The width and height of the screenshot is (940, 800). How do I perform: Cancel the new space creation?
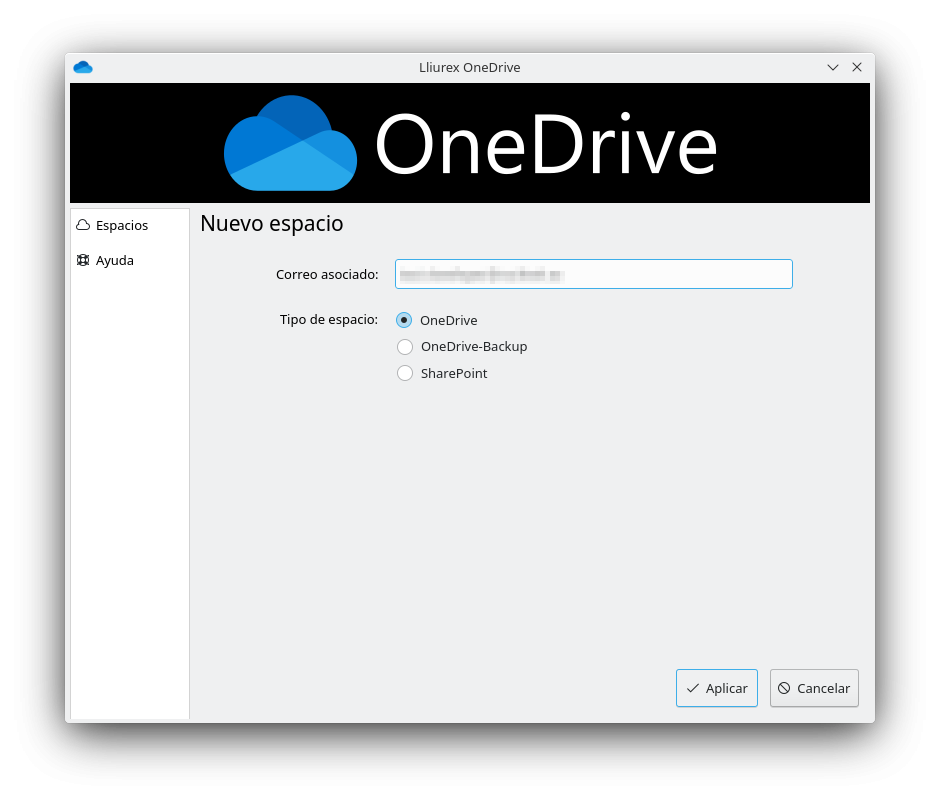point(814,688)
